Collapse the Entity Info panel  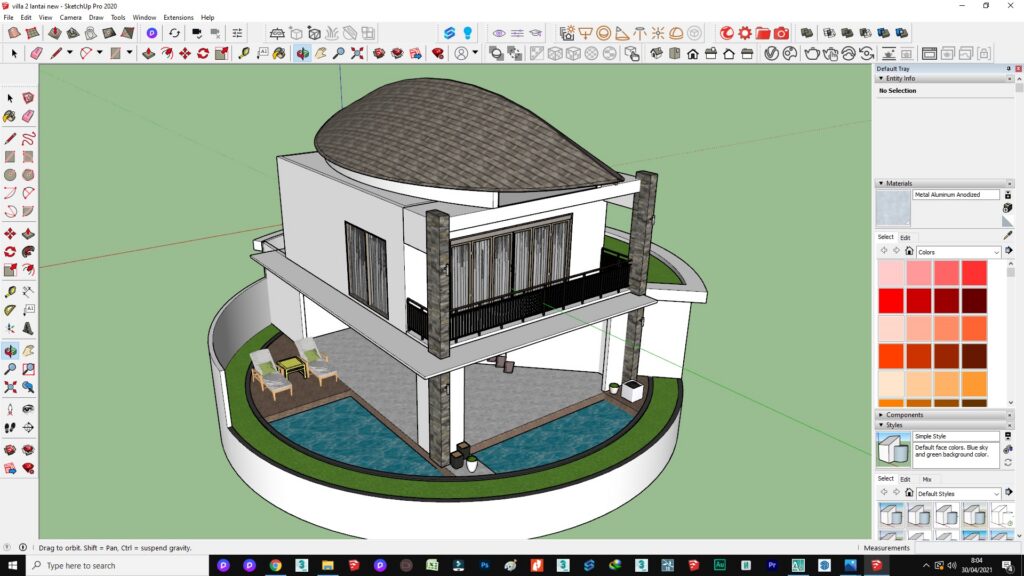point(880,78)
